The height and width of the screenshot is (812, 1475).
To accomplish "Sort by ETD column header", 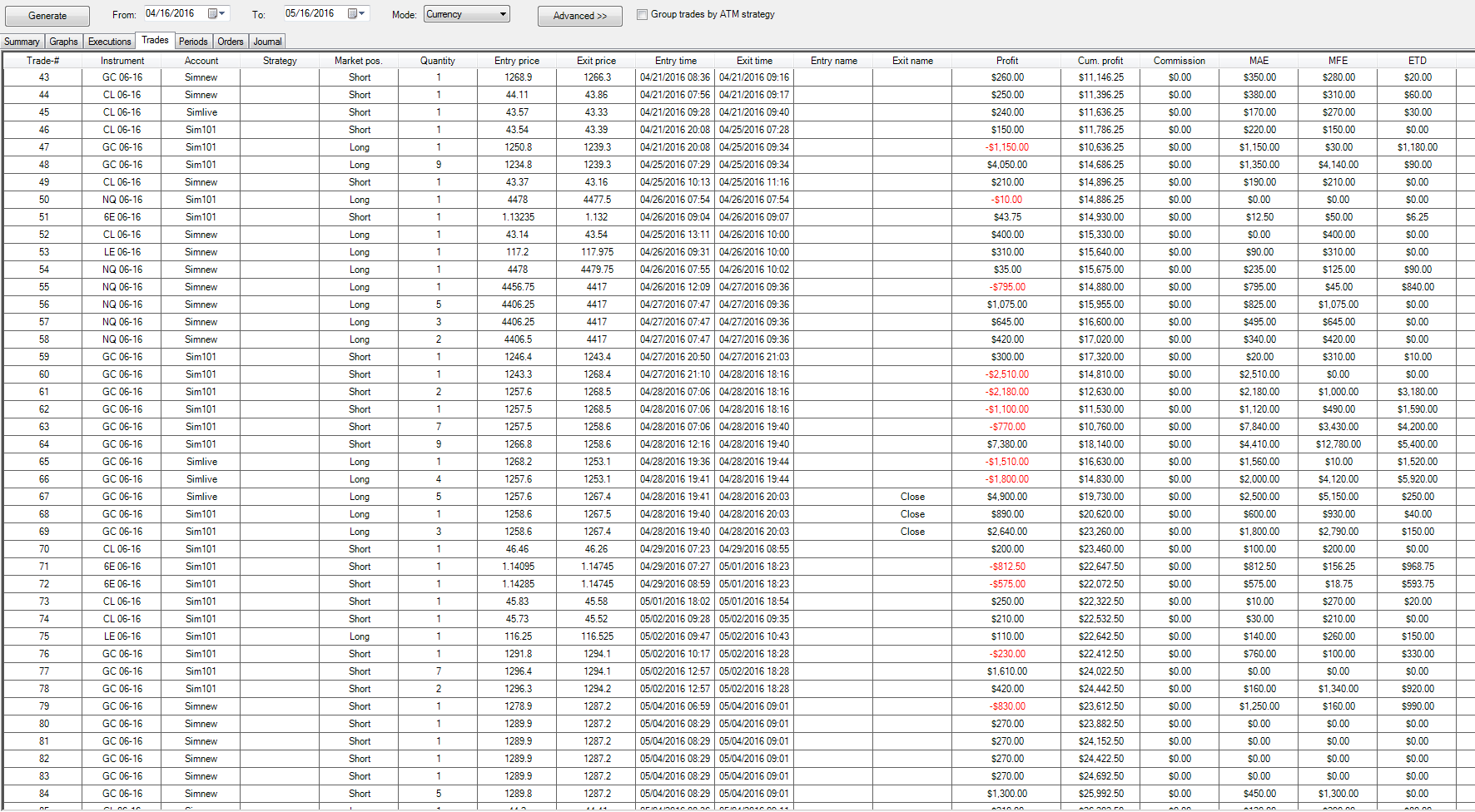I will tap(1418, 61).
